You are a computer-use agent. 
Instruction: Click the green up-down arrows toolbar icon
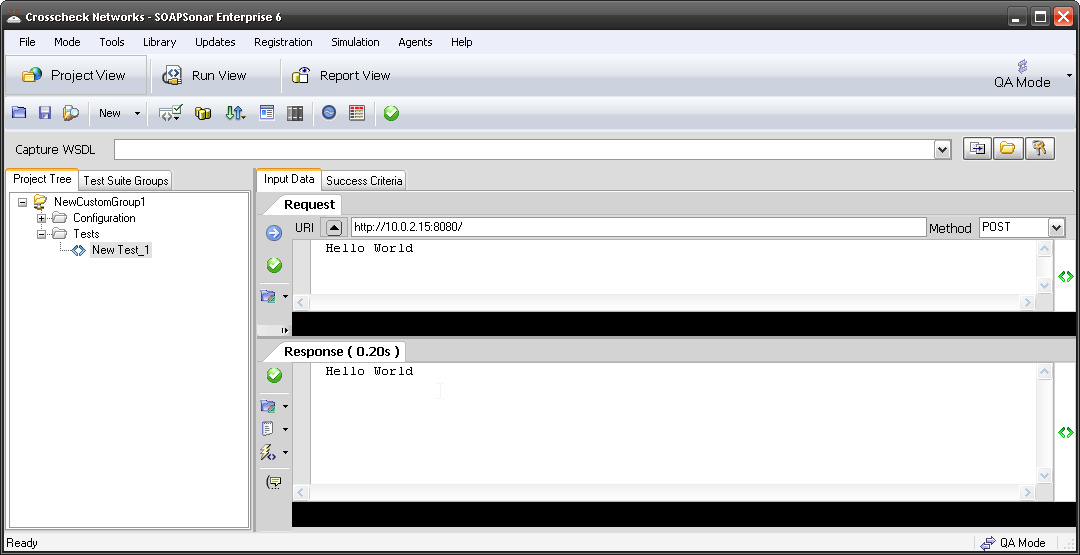tap(235, 113)
